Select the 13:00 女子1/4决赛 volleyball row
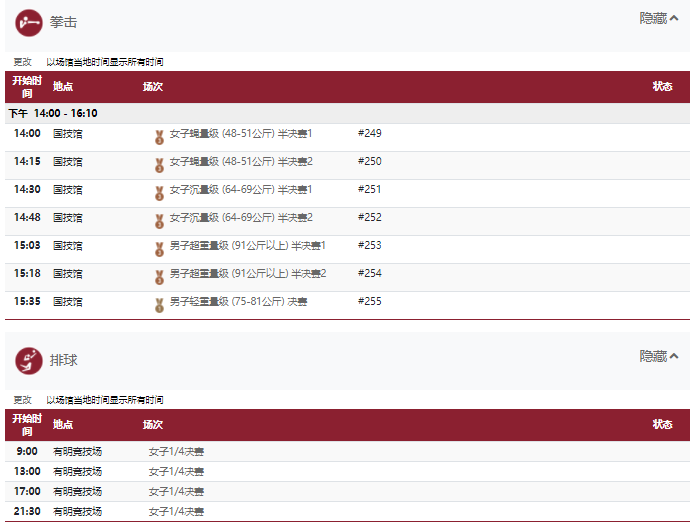The image size is (696, 527). [347, 471]
